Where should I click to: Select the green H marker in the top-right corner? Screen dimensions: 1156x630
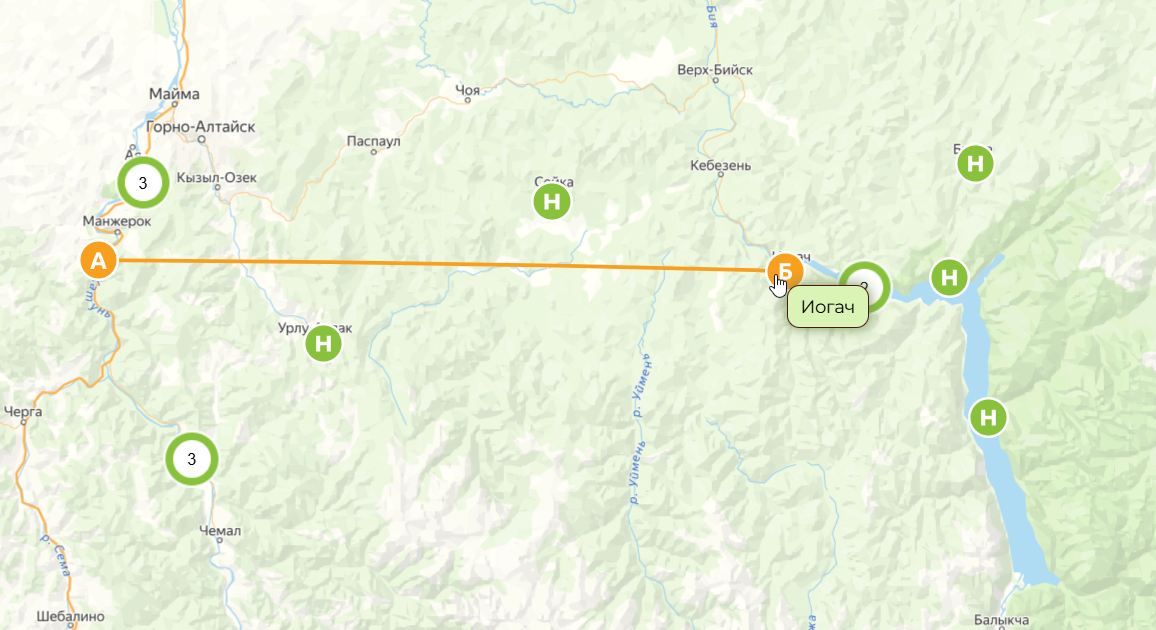click(x=975, y=163)
